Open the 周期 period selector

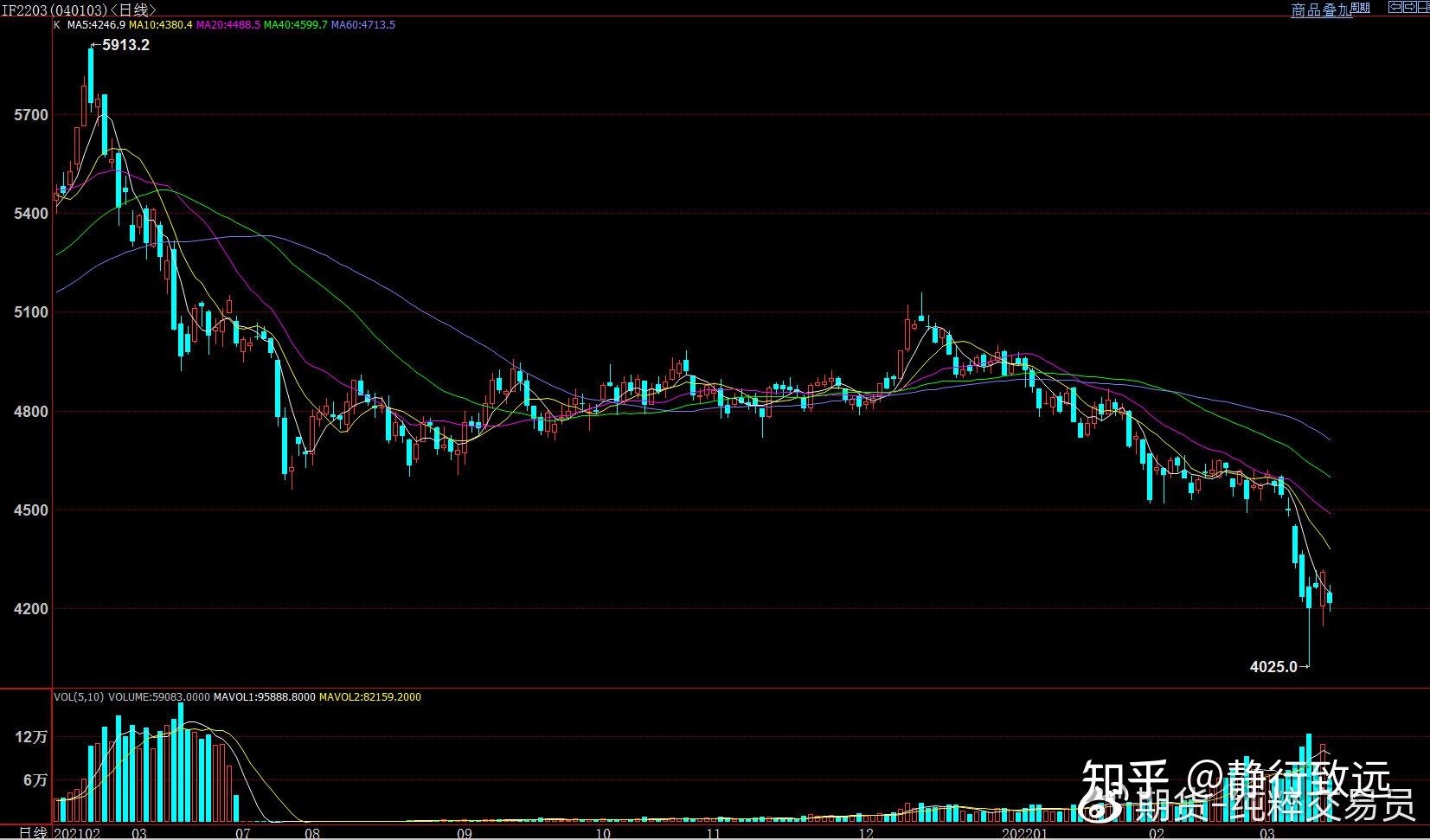click(1360, 9)
